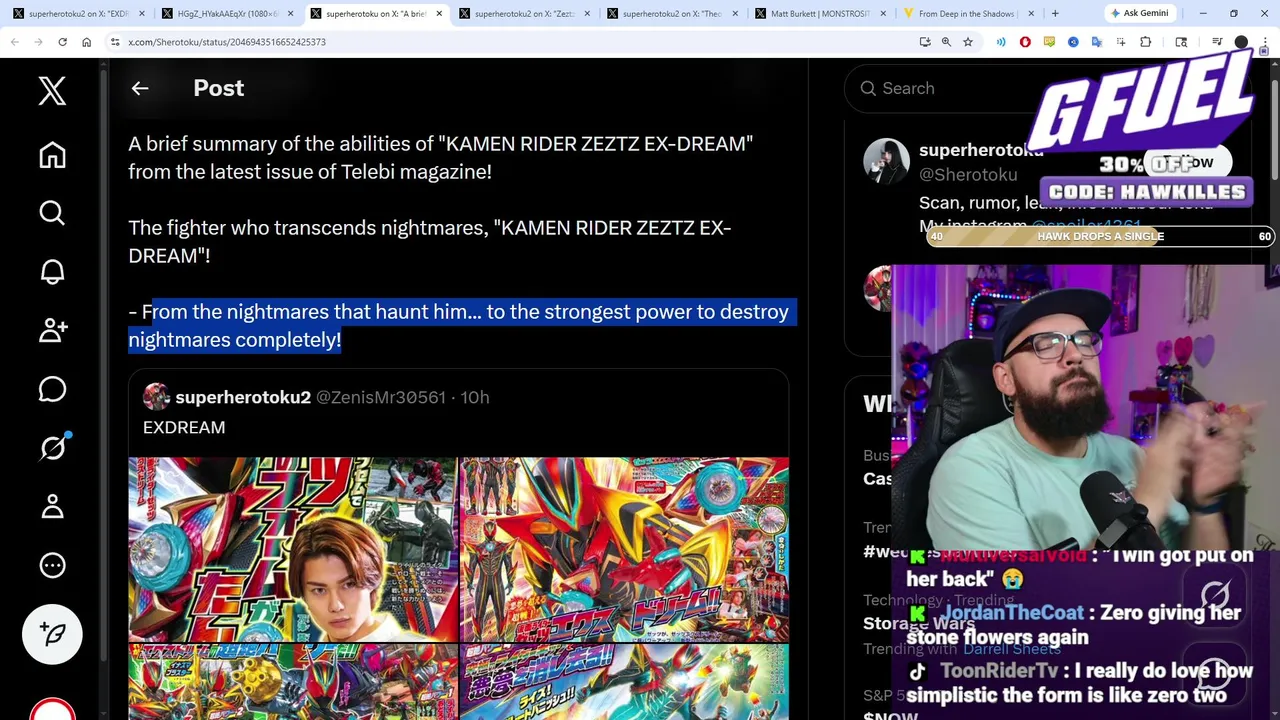1280x720 pixels.
Task: Open the Home feed icon
Action: tap(52, 155)
